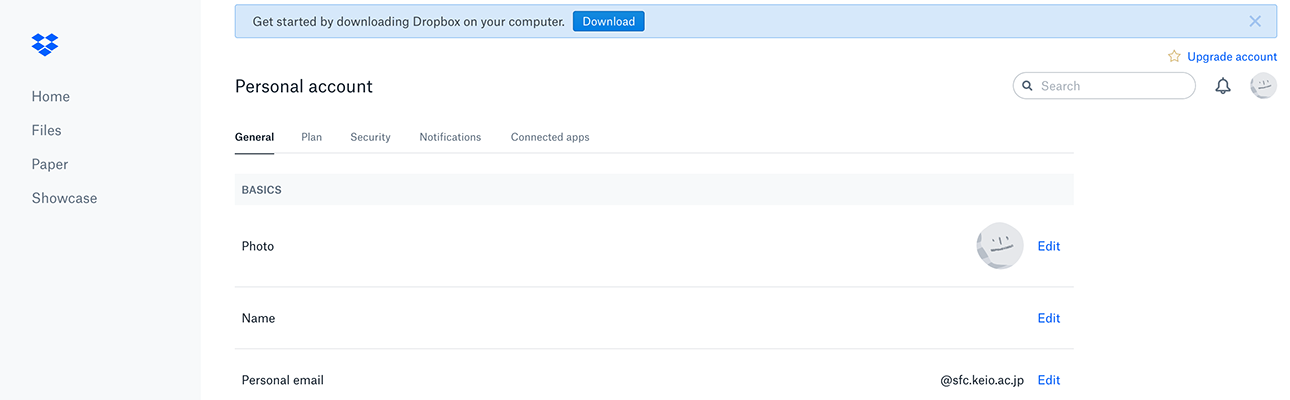
Task: Switch to the Plan tab
Action: (311, 137)
